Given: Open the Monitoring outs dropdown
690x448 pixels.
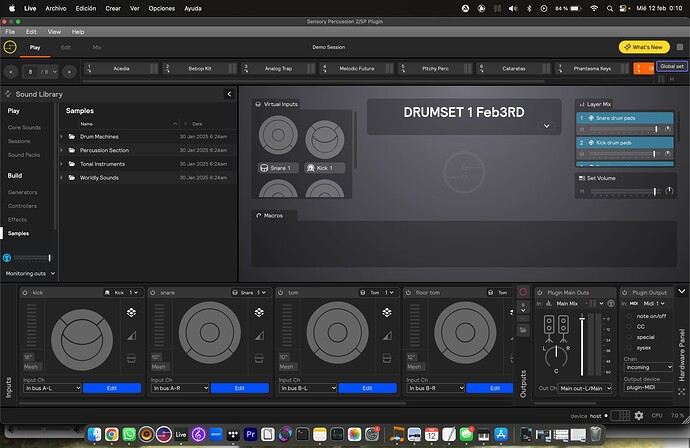Looking at the screenshot, I should (x=30, y=273).
